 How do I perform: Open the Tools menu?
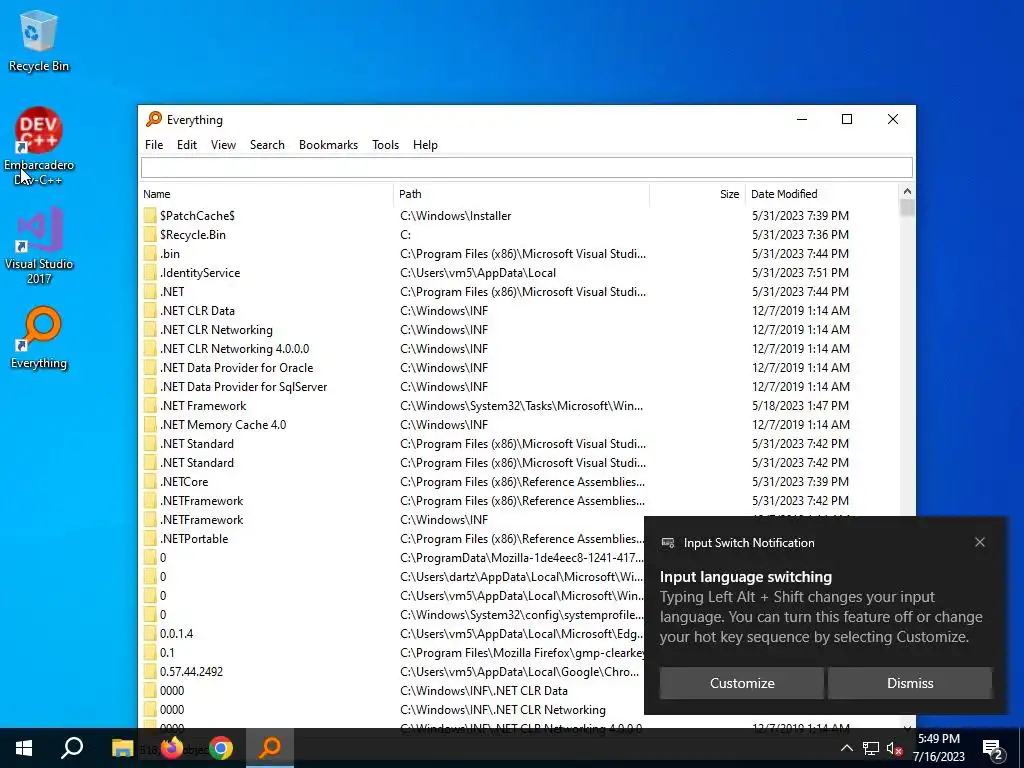385,145
